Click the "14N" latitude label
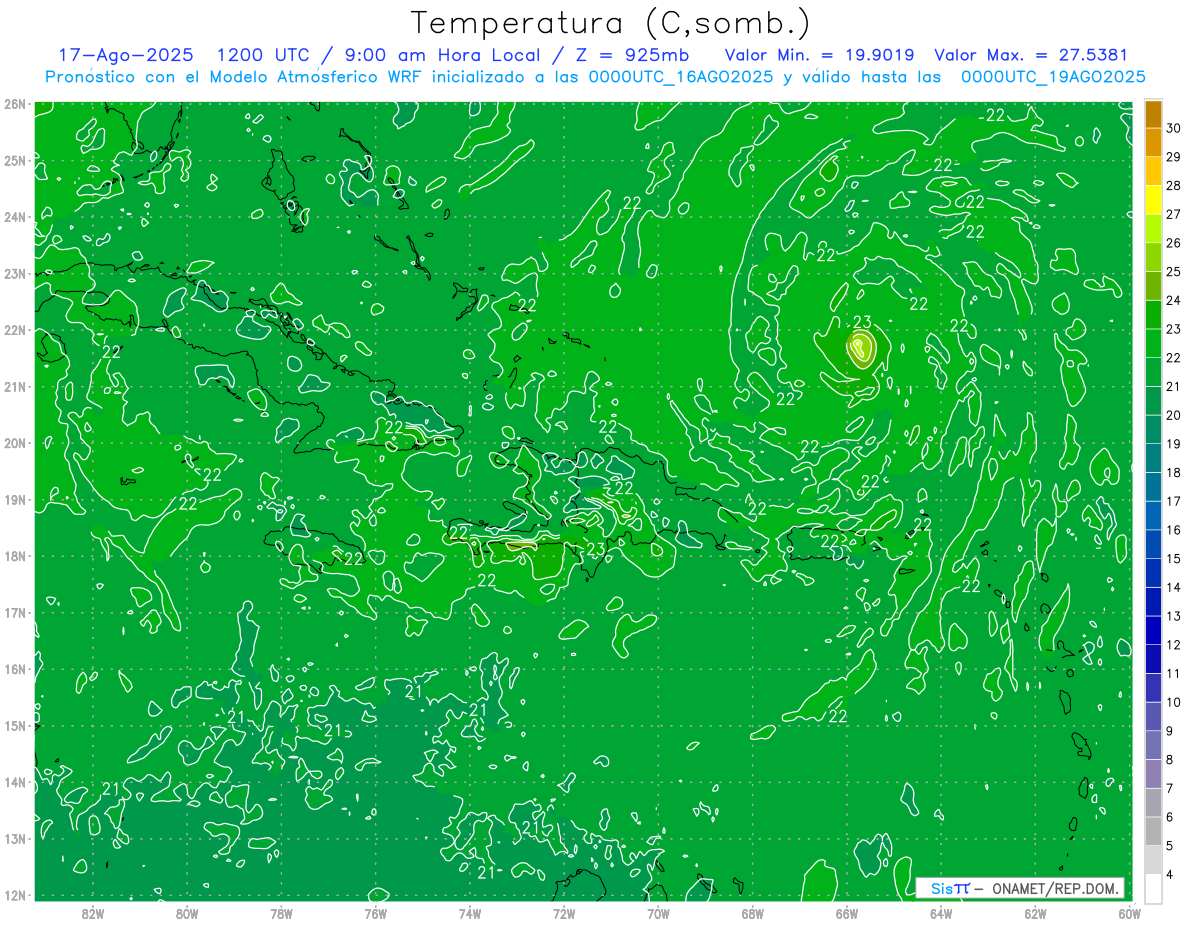The height and width of the screenshot is (927, 1200). [15, 782]
